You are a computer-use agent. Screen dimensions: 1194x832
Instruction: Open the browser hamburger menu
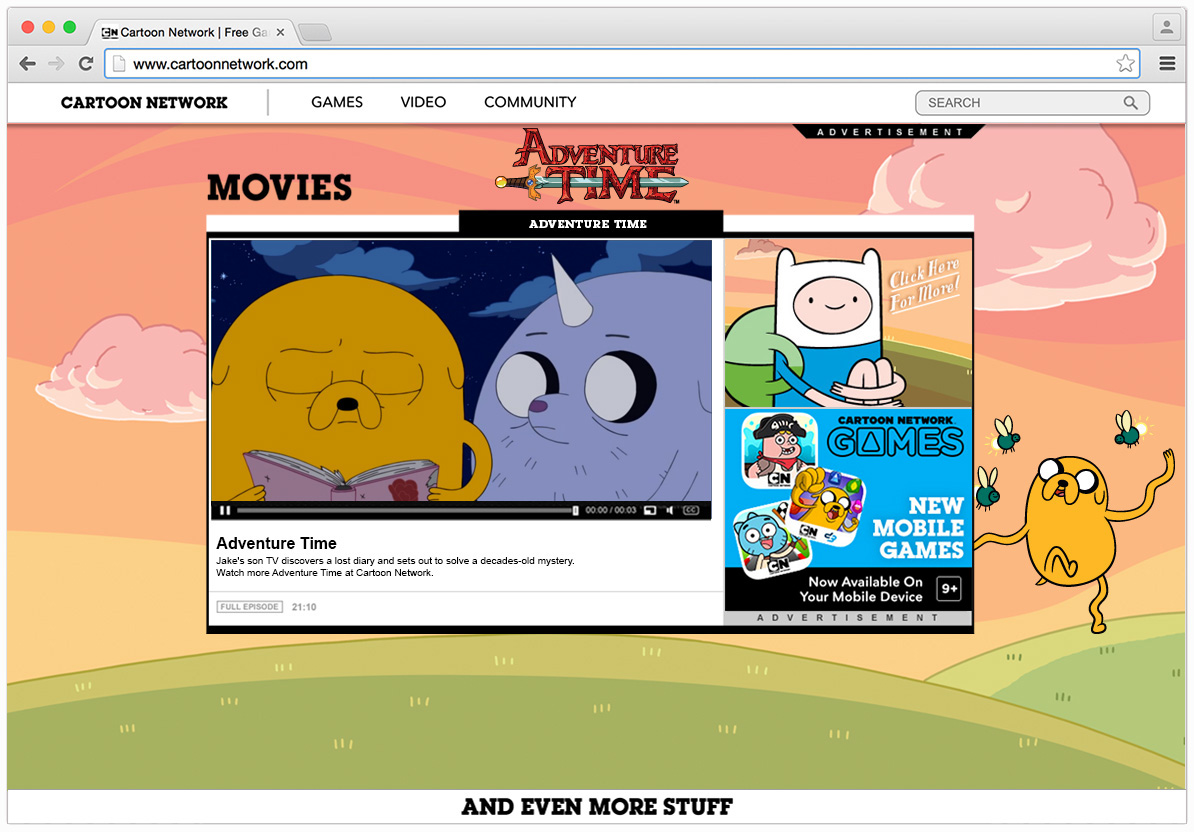1167,64
